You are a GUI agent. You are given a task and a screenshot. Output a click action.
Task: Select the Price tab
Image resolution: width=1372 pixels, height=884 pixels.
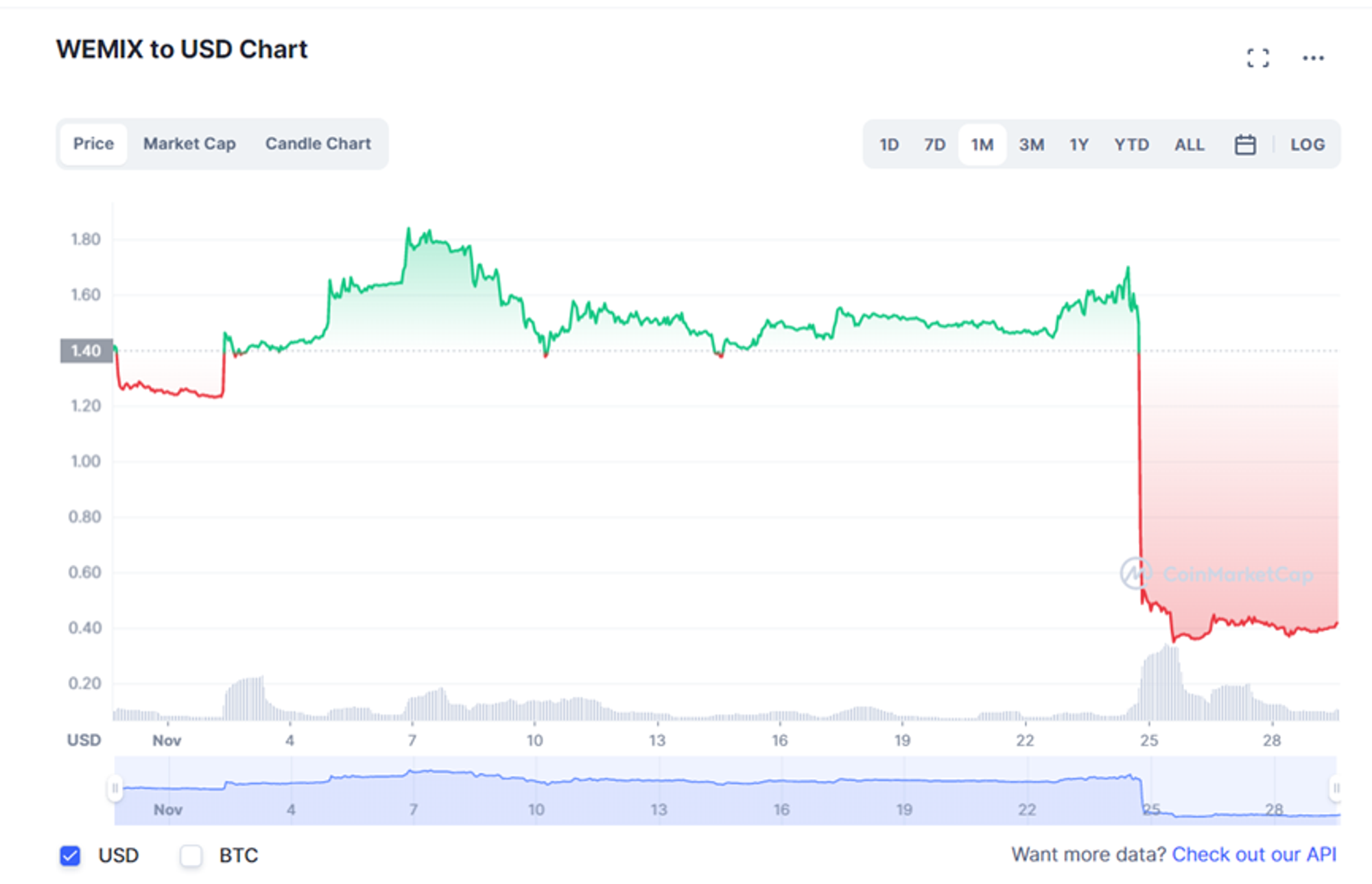pyautogui.click(x=93, y=144)
